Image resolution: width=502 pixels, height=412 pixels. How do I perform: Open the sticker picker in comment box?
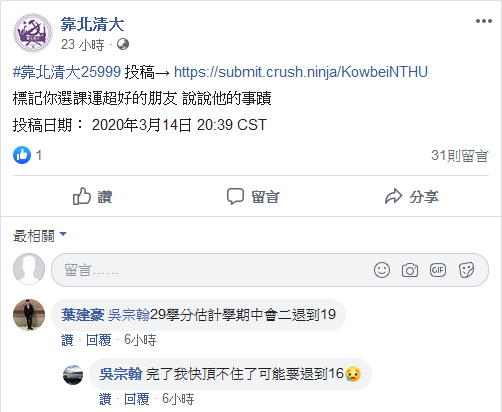pos(466,270)
